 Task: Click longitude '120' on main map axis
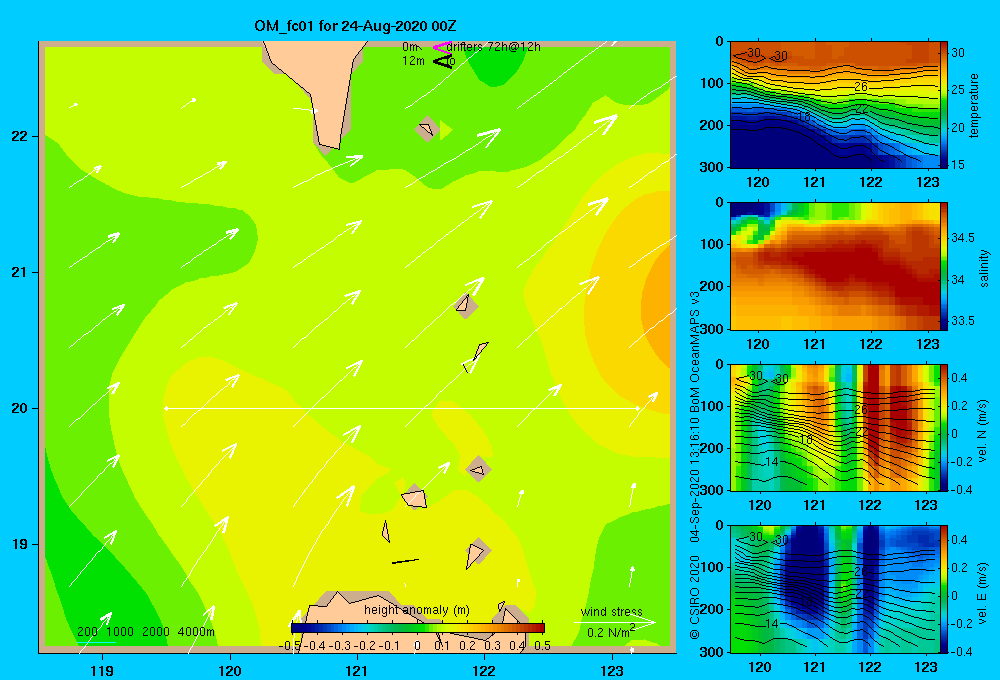230,670
